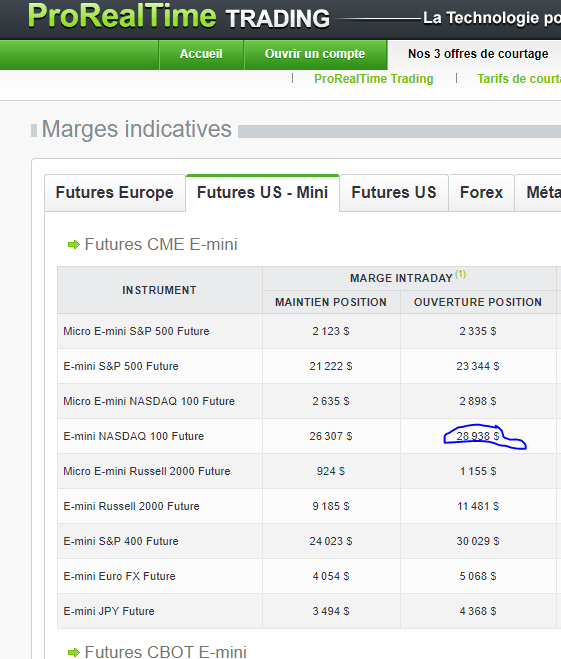This screenshot has width=561, height=659.
Task: Click the 4 054 $ maintenance margin value
Action: pyautogui.click(x=331, y=576)
